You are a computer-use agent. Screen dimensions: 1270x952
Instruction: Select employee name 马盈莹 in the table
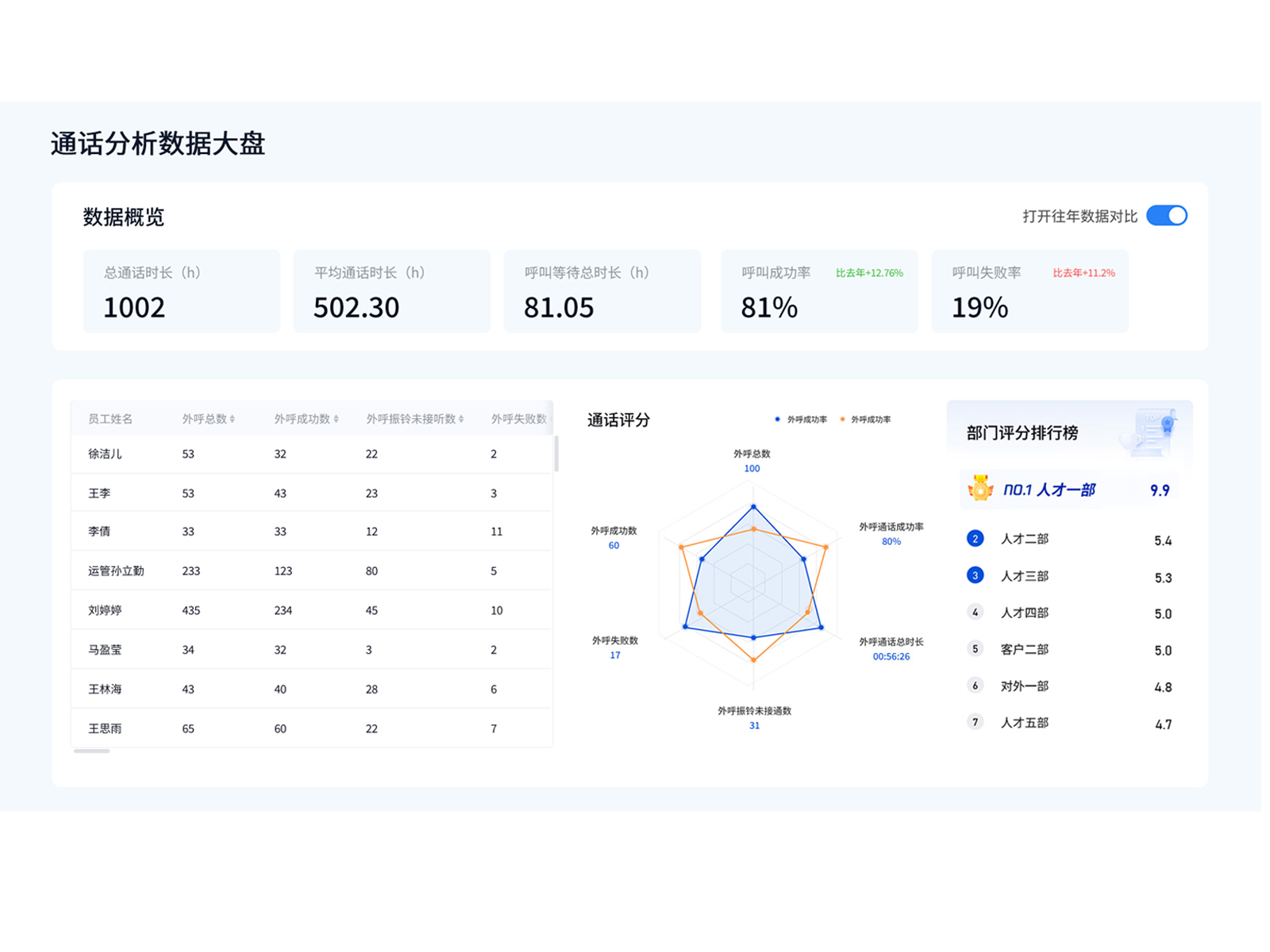point(105,649)
